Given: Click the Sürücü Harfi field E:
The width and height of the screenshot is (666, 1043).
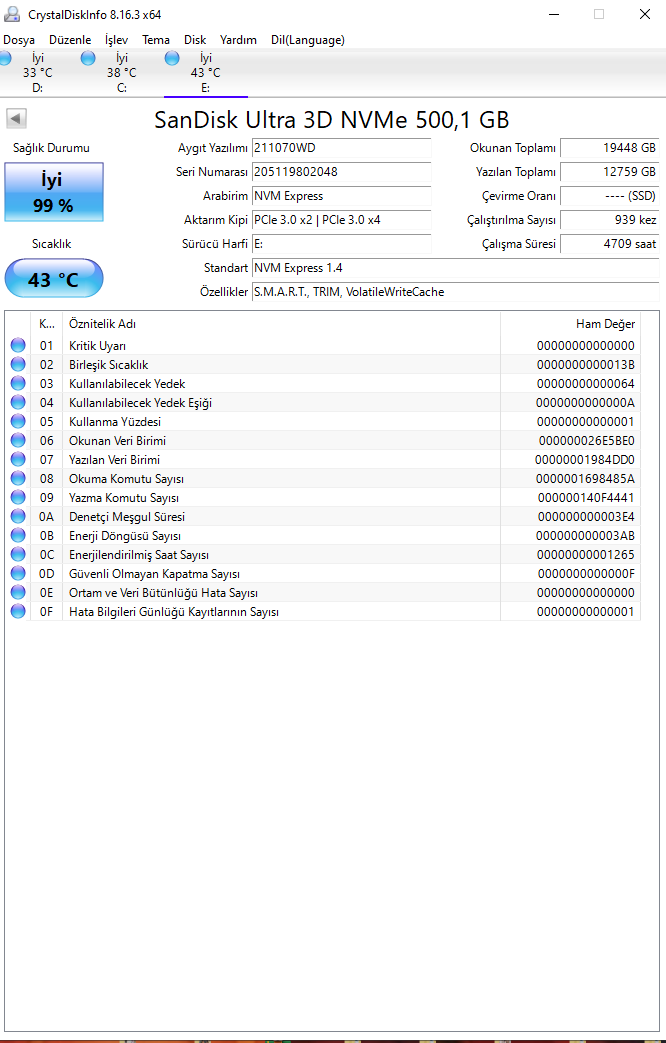Looking at the screenshot, I should coord(342,243).
